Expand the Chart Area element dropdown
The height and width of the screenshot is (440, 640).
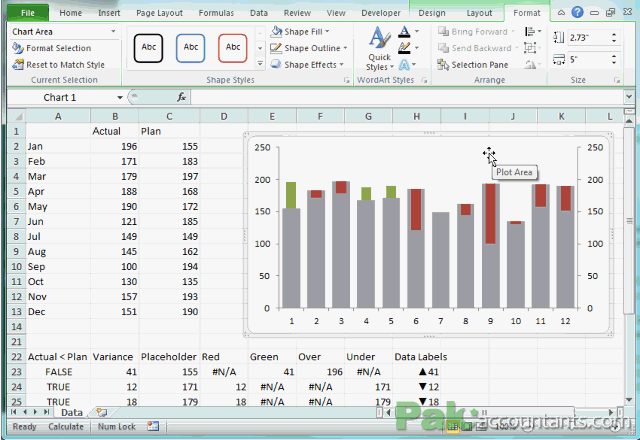click(x=113, y=31)
